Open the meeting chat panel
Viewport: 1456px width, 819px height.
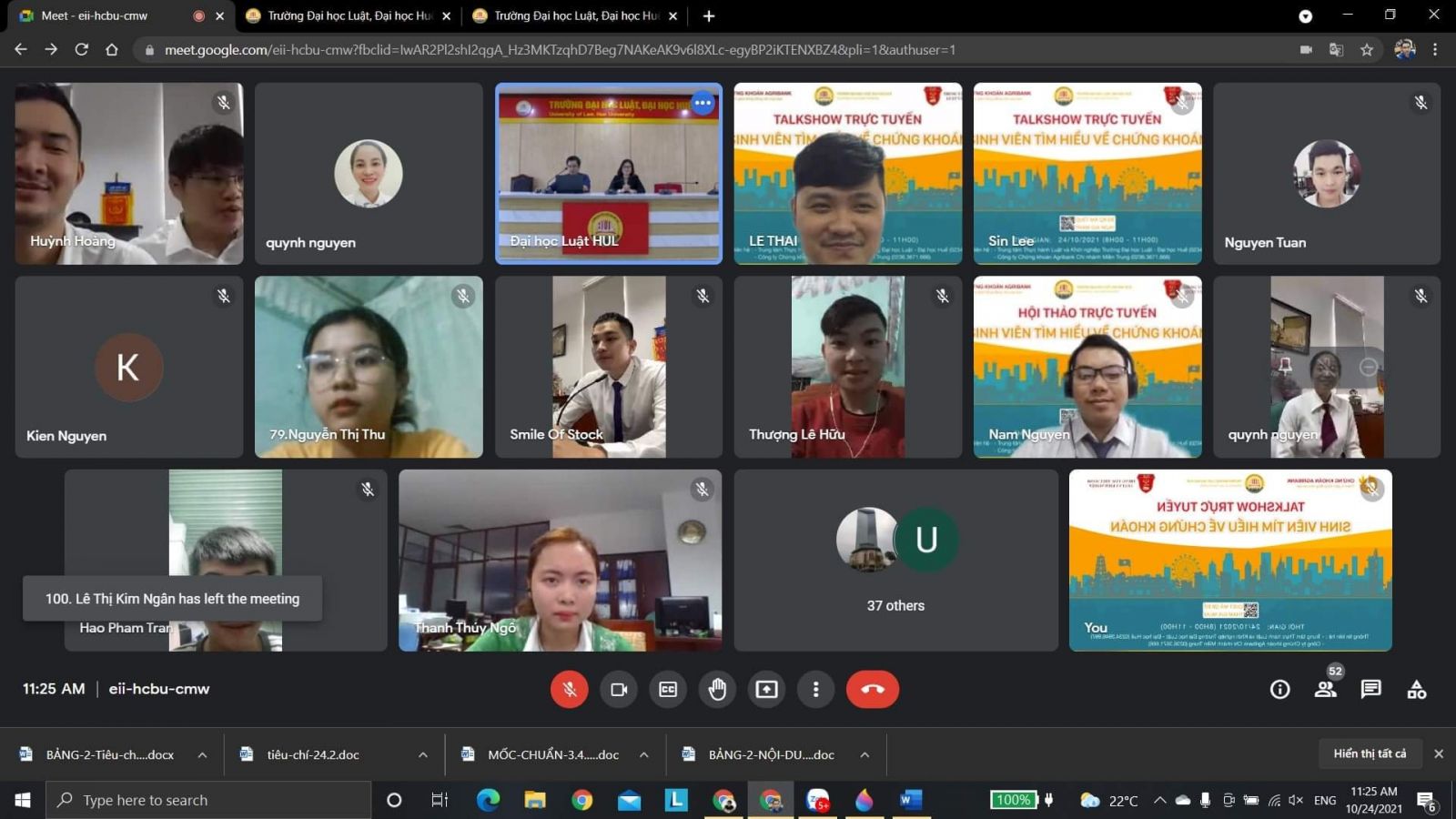(1370, 690)
